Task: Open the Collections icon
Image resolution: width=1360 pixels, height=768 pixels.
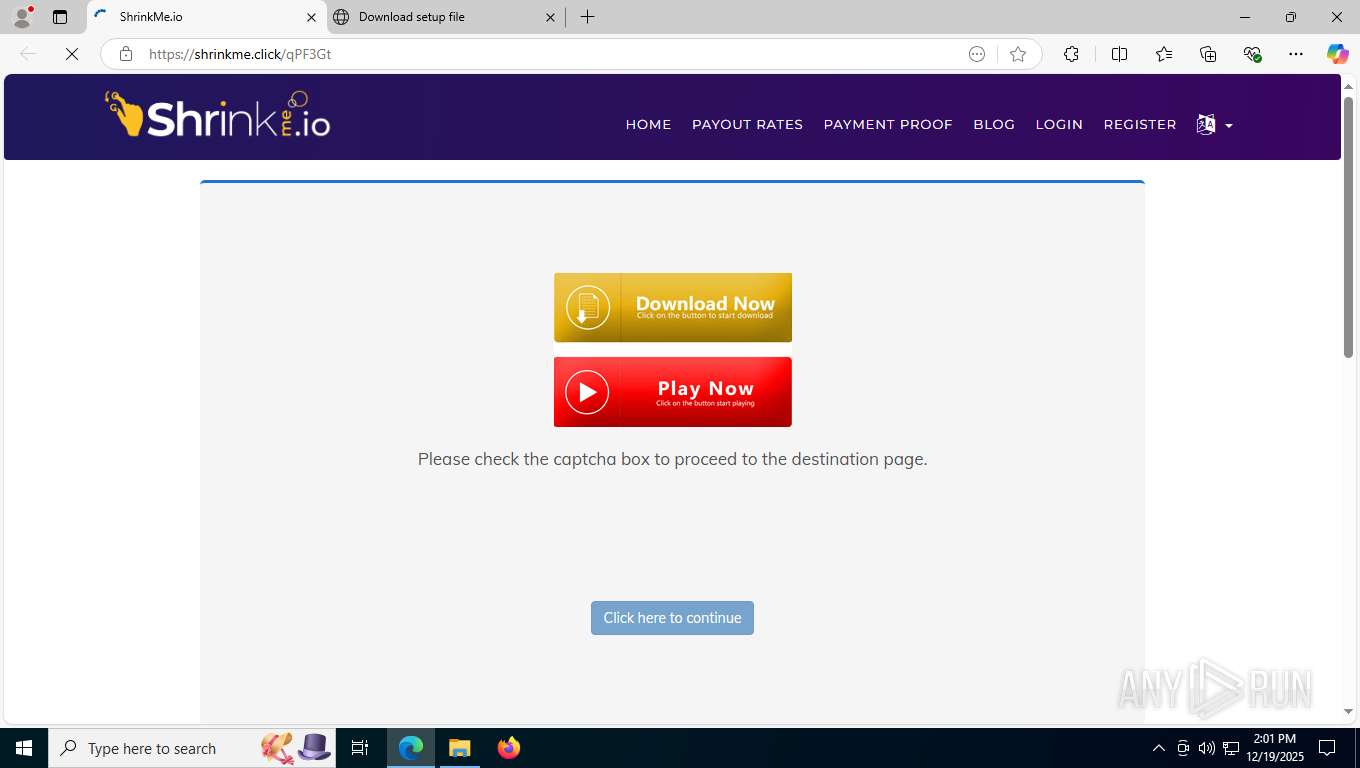Action: click(x=1208, y=54)
